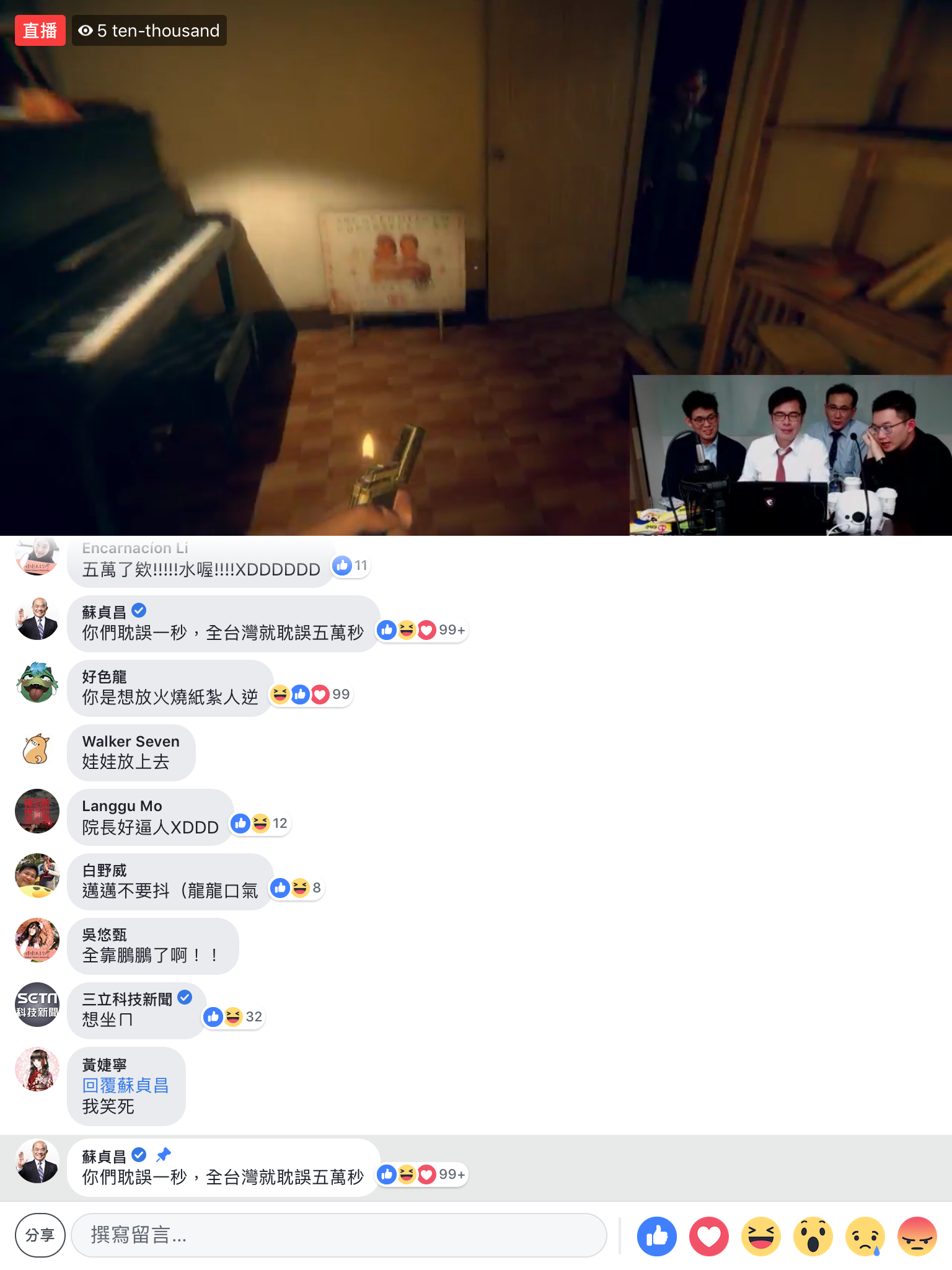Tap the SETN 科技新聞 avatar

[x=37, y=1005]
